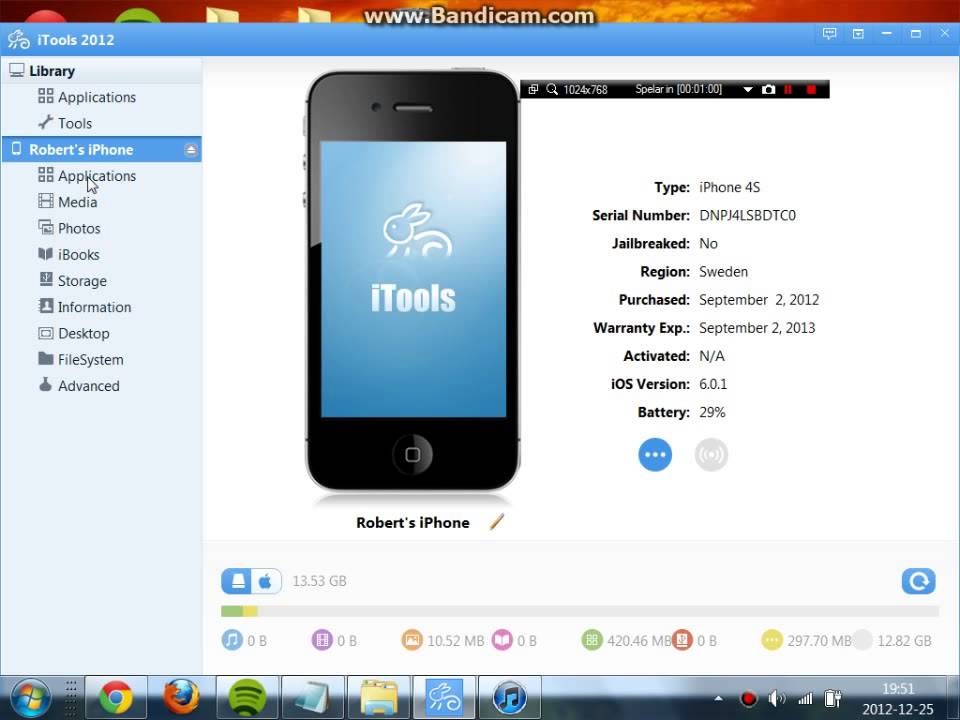Image resolution: width=960 pixels, height=720 pixels.
Task: Show hidden tray icons arrow
Action: tap(718, 699)
